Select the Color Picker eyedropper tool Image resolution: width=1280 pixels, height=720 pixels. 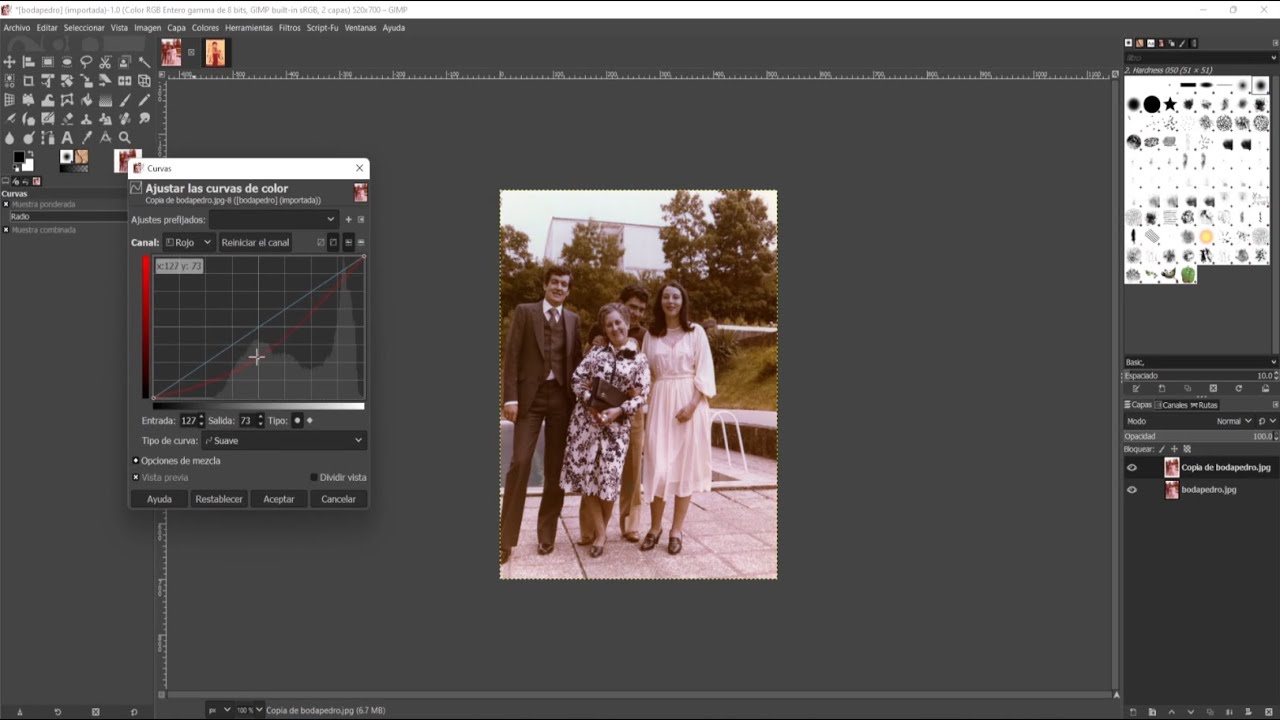[86, 138]
